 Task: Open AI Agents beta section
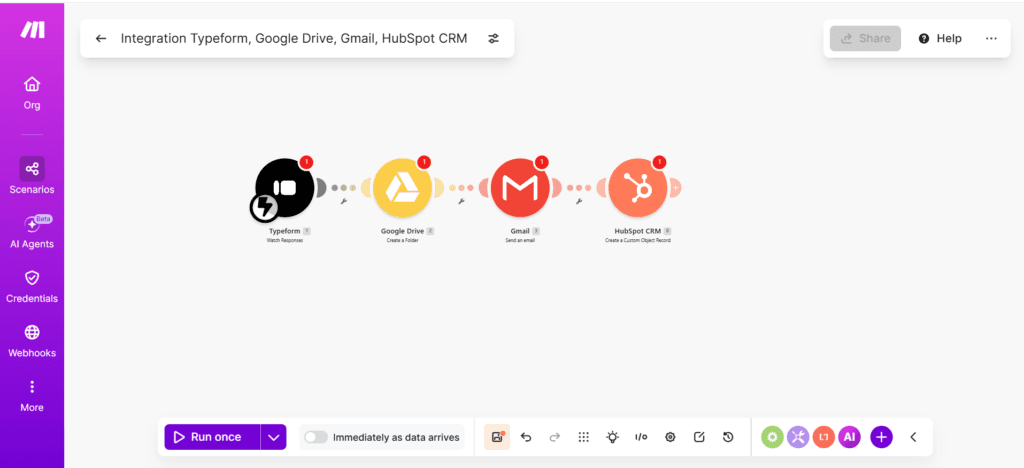[x=32, y=232]
